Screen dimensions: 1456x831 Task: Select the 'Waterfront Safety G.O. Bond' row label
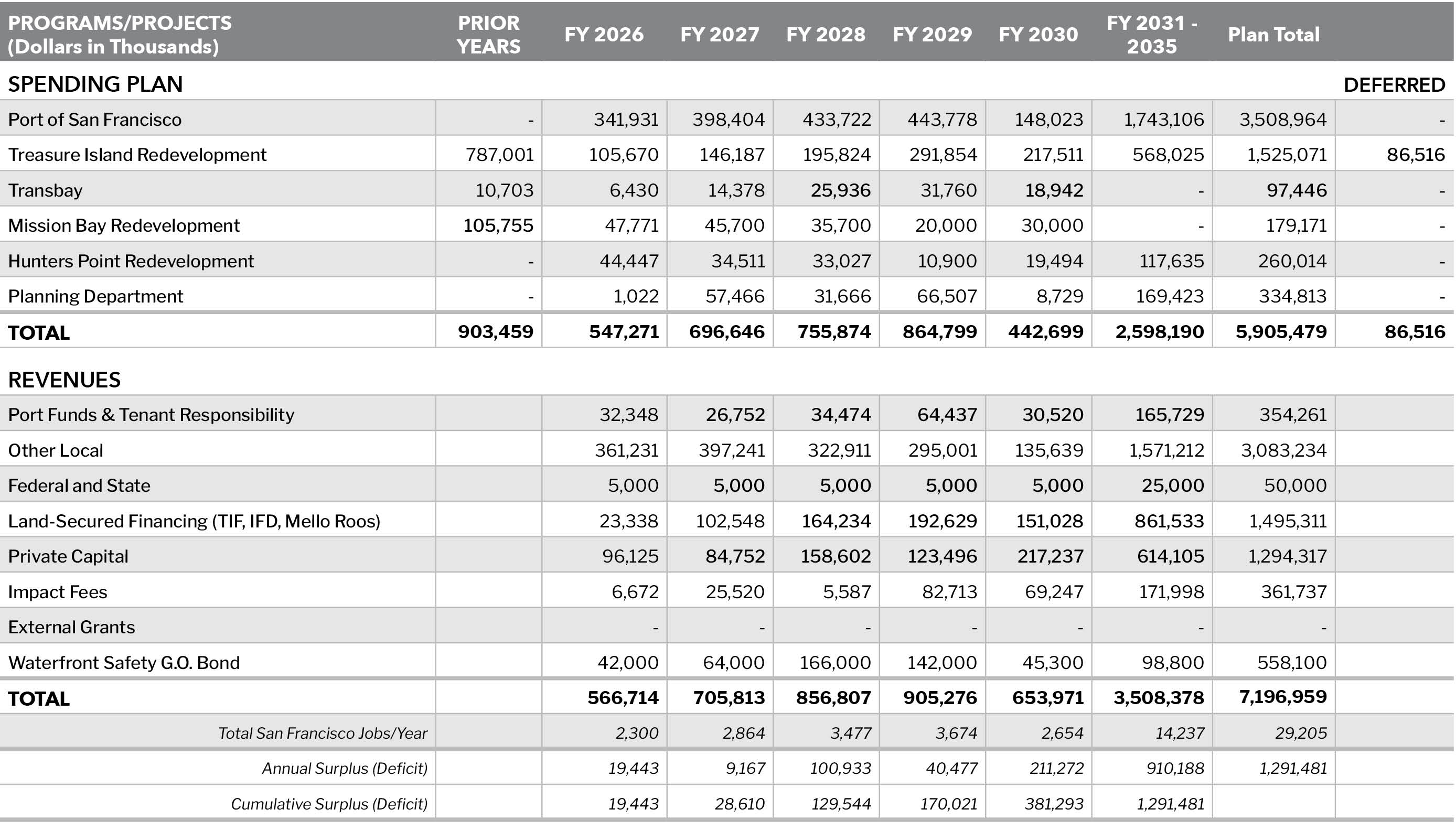click(124, 663)
